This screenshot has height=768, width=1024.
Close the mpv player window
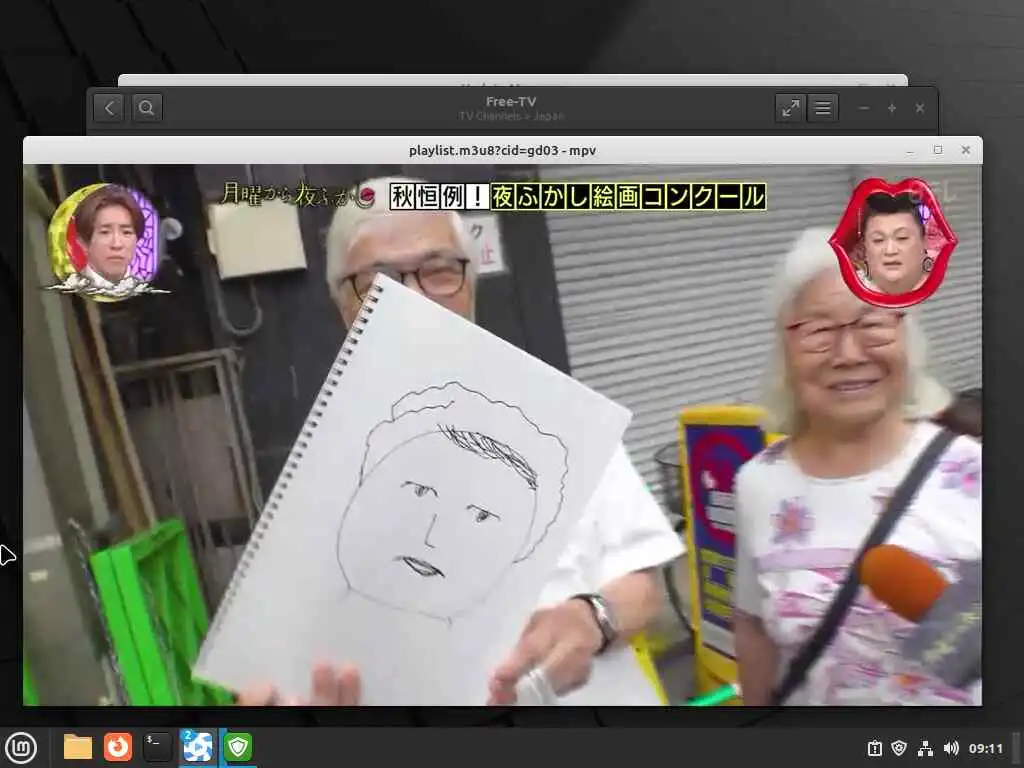tap(966, 150)
